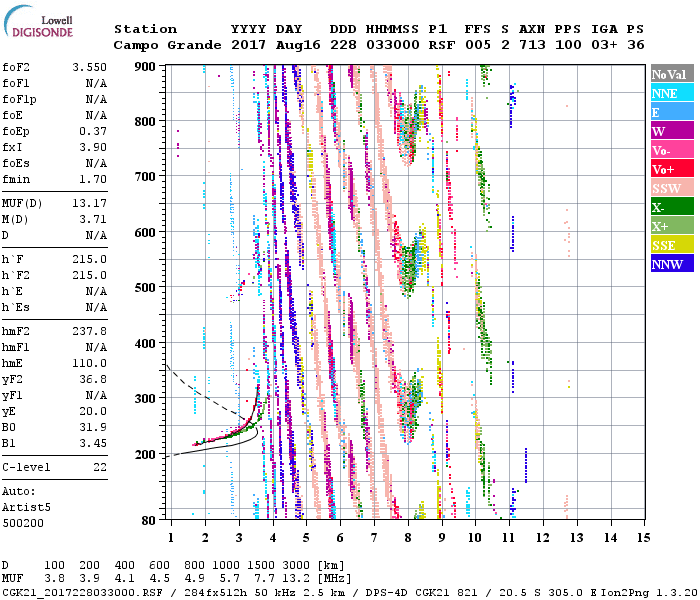700x600 pixels.
Task: Click the RSF program value
Action: coord(442,45)
